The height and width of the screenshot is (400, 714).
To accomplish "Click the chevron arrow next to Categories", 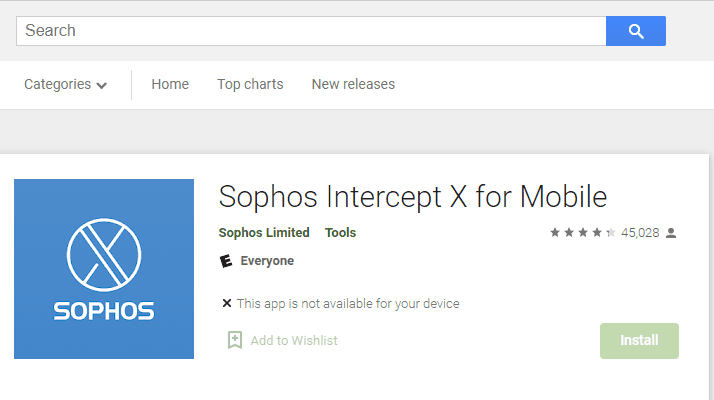I will tap(102, 85).
